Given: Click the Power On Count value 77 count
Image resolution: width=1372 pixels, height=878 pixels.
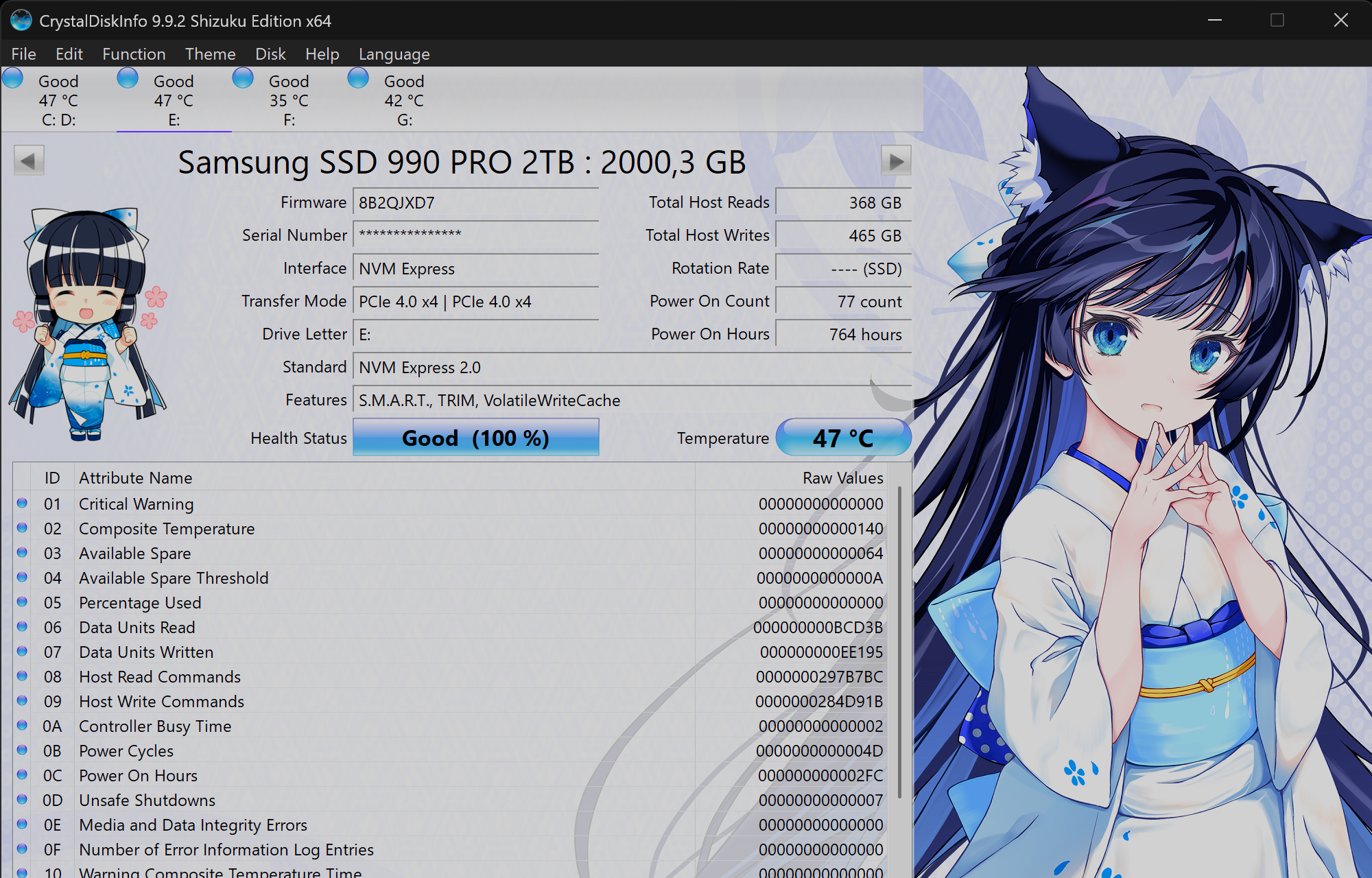Looking at the screenshot, I should coord(844,302).
